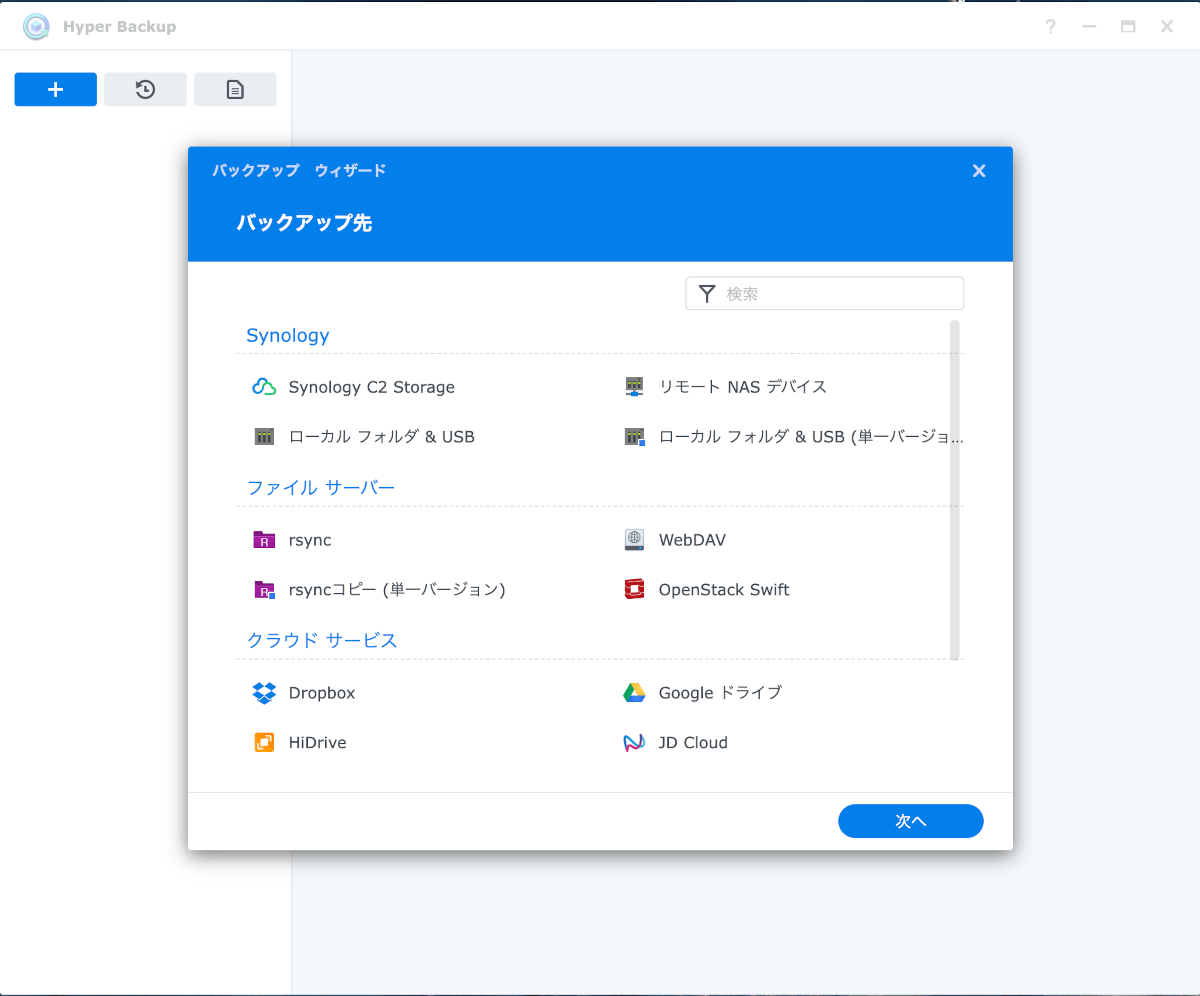
Task: Select the ローカル フォルダ & USB label
Action: pos(382,437)
